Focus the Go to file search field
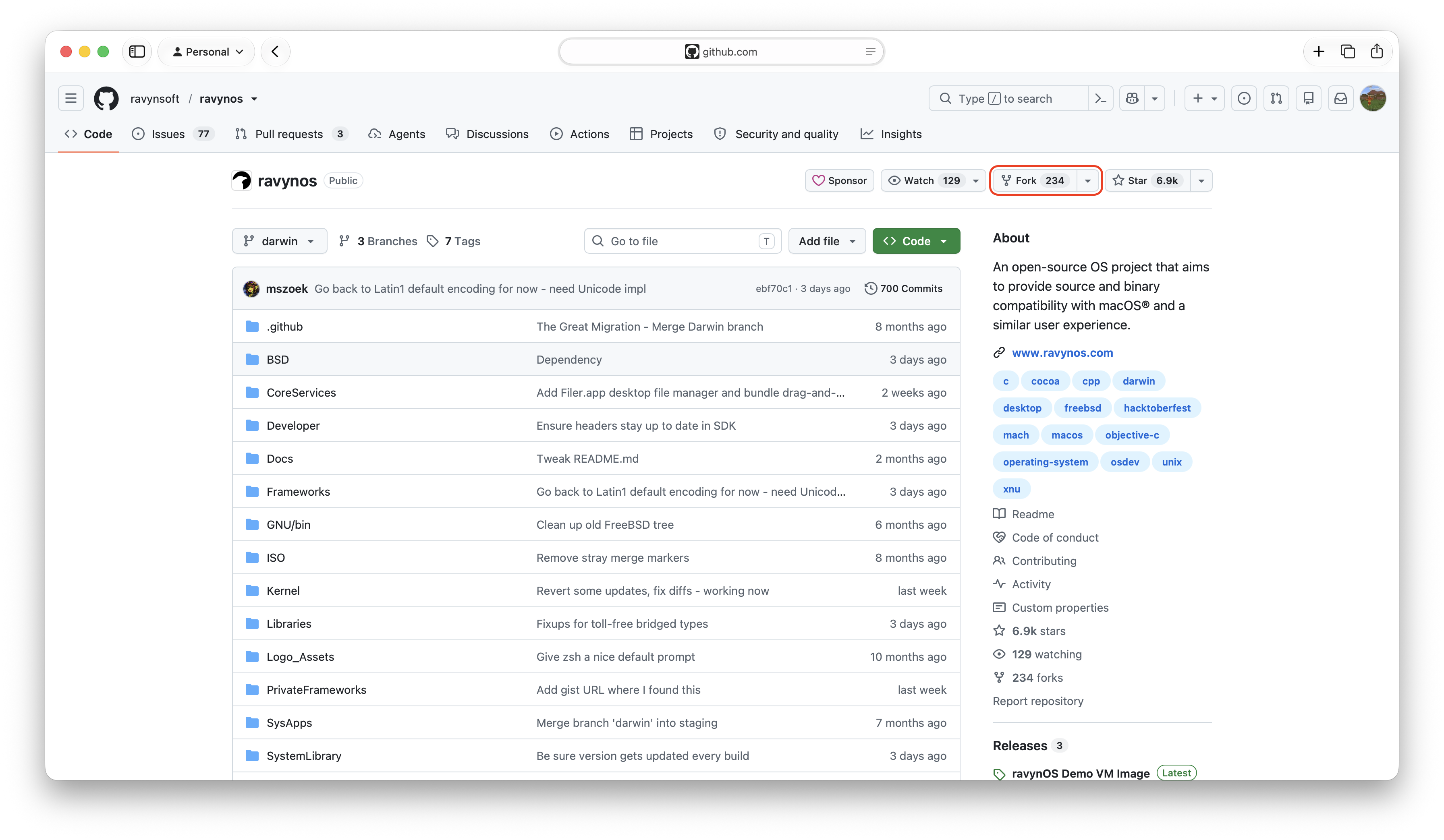Image resolution: width=1444 pixels, height=840 pixels. click(x=682, y=241)
